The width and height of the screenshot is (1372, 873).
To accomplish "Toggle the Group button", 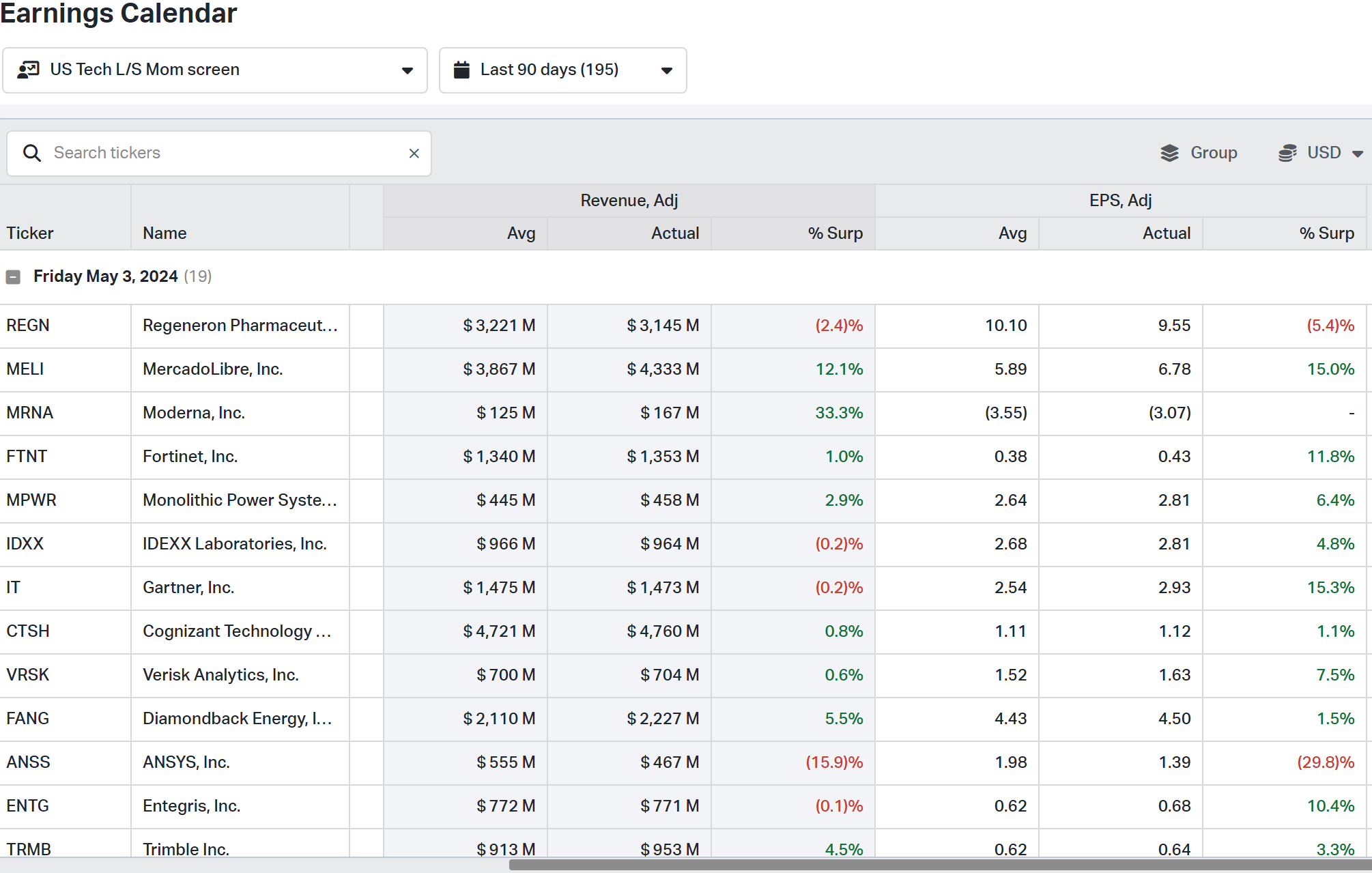I will 1199,153.
